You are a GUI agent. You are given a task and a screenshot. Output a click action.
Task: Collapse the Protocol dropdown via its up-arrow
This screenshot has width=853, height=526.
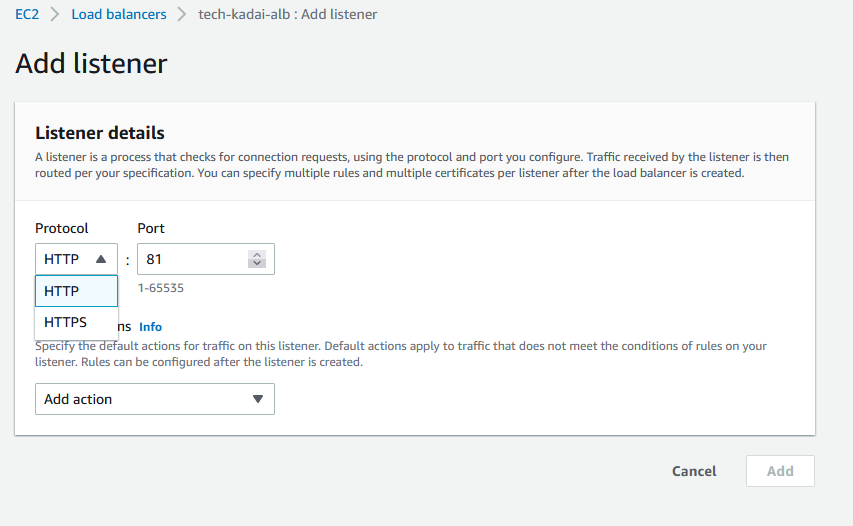click(101, 259)
